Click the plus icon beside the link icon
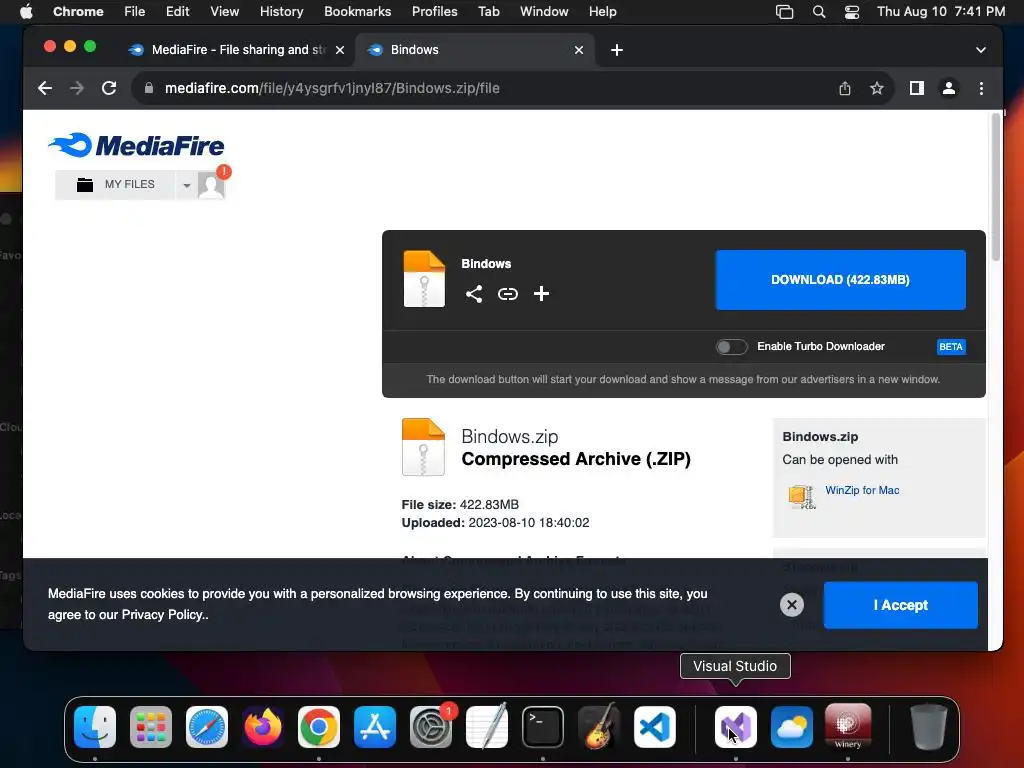 tap(541, 294)
